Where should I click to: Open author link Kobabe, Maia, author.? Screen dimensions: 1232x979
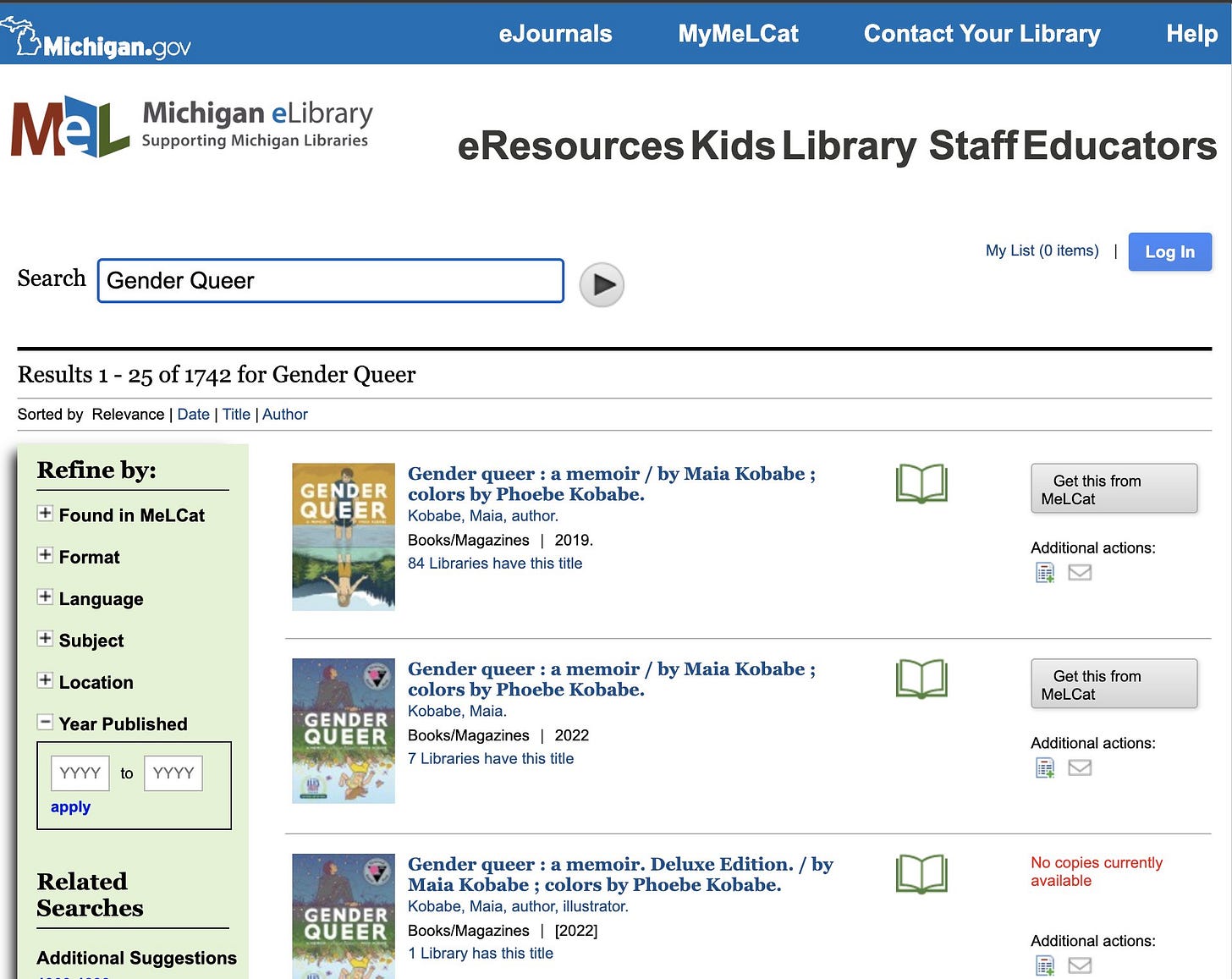click(x=482, y=516)
